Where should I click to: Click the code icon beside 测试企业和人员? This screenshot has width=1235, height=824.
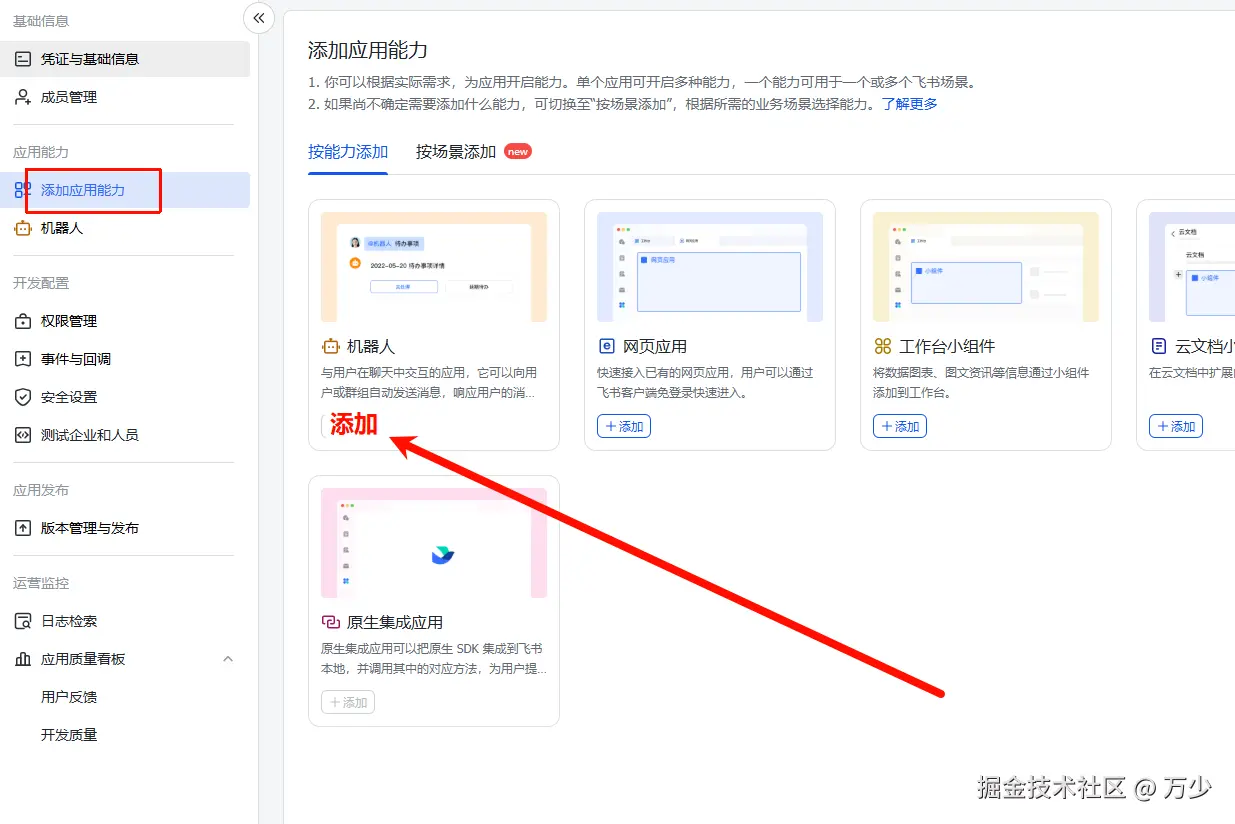click(23, 435)
